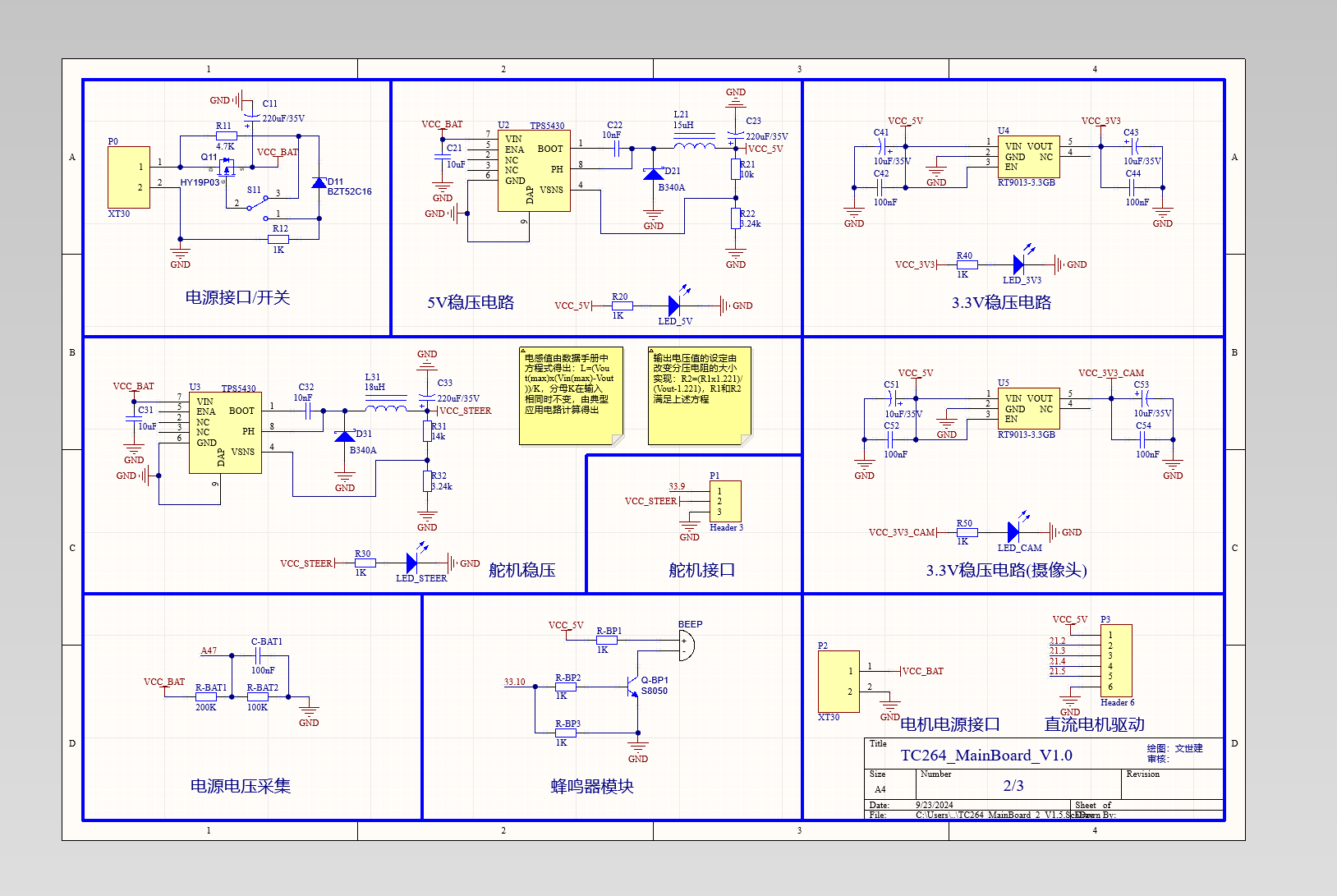Screen dimensions: 1337x896
Task: Click the '5V稳压电路' section title
Action: pos(471,302)
